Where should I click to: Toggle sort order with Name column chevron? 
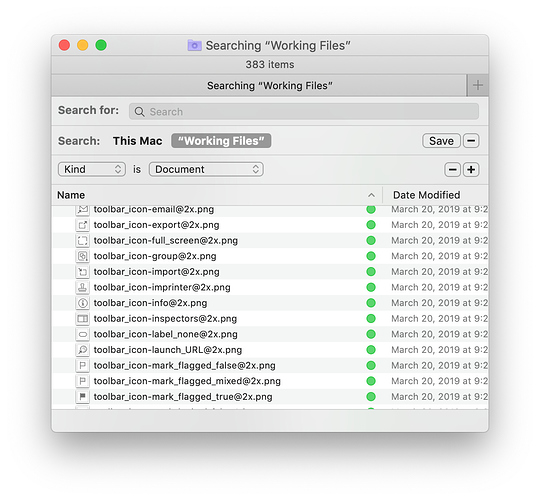click(x=371, y=195)
